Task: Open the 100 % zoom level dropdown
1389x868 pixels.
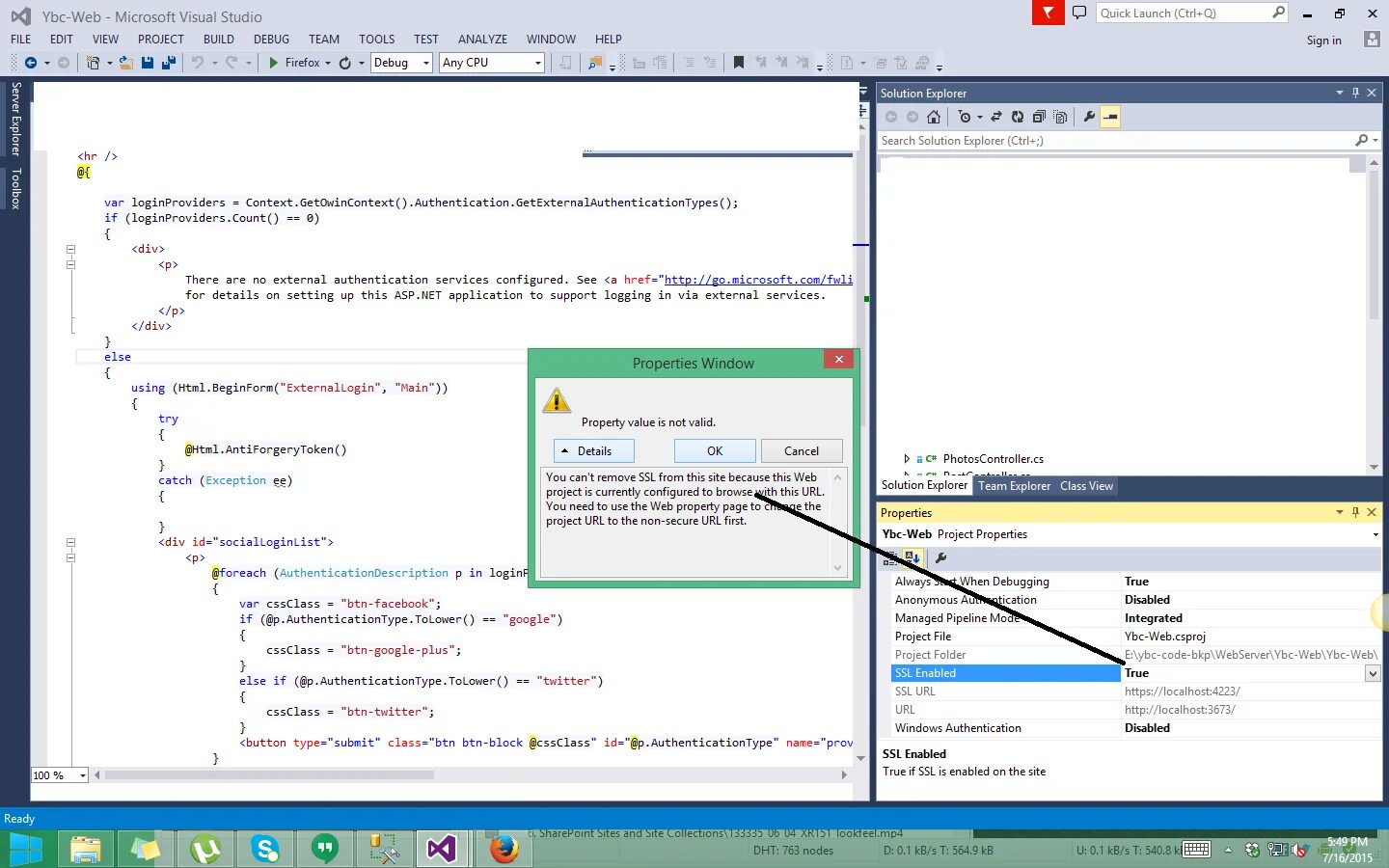Action: click(x=83, y=775)
